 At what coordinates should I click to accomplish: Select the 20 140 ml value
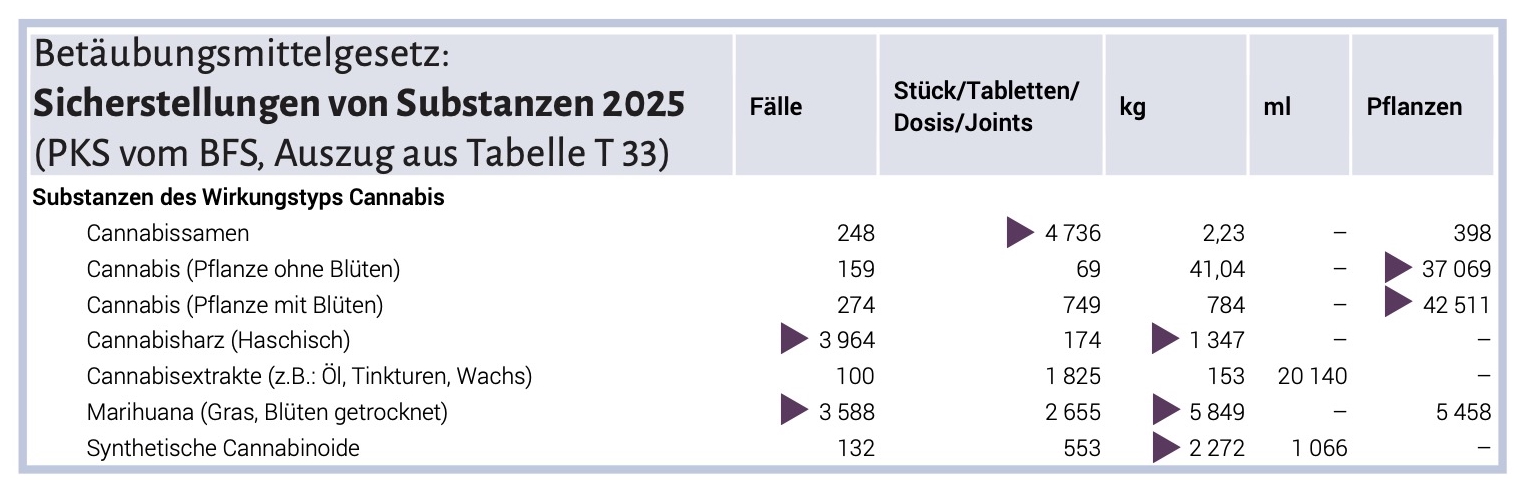point(1313,376)
